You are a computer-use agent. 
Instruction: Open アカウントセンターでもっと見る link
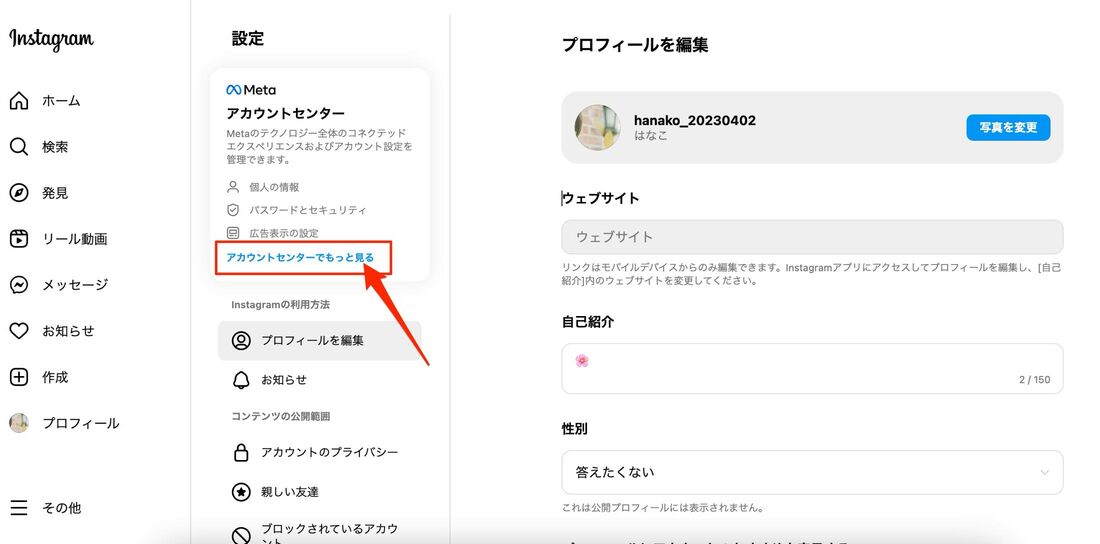[x=300, y=258]
